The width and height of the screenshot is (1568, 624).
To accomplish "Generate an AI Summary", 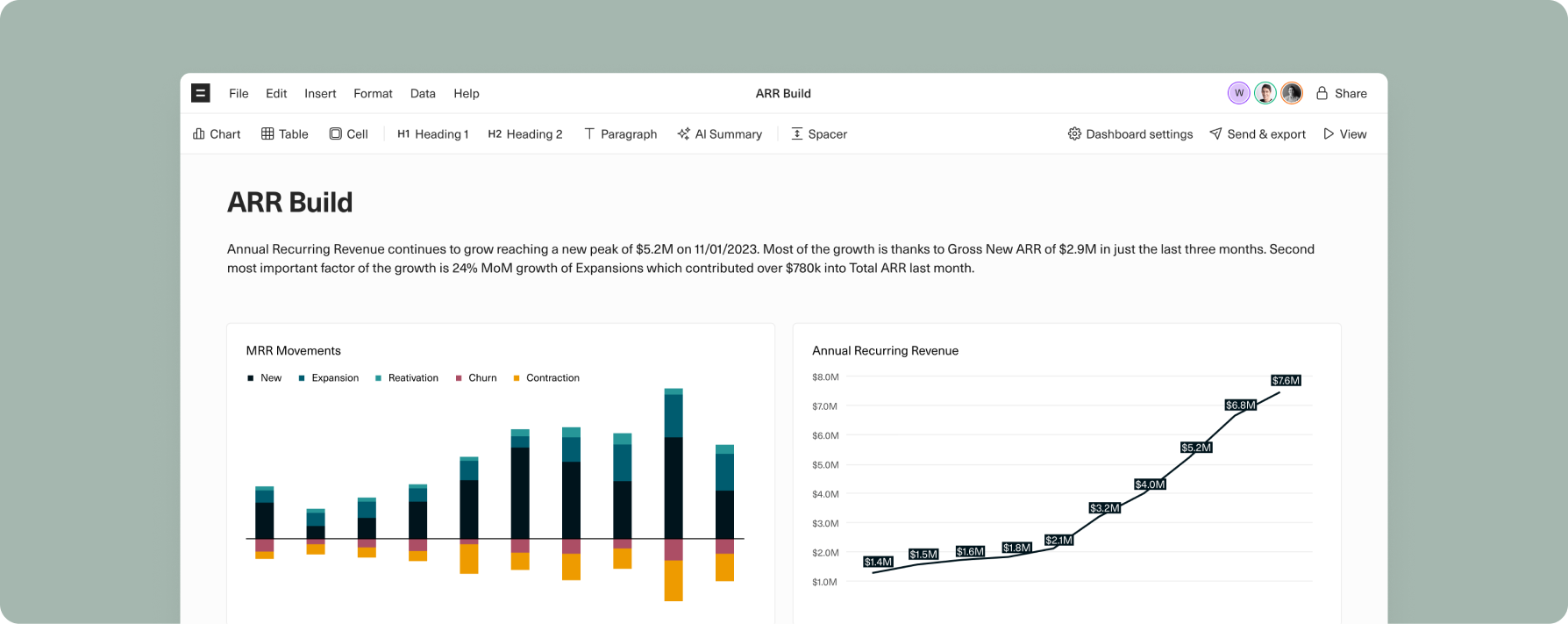I will pyautogui.click(x=719, y=134).
